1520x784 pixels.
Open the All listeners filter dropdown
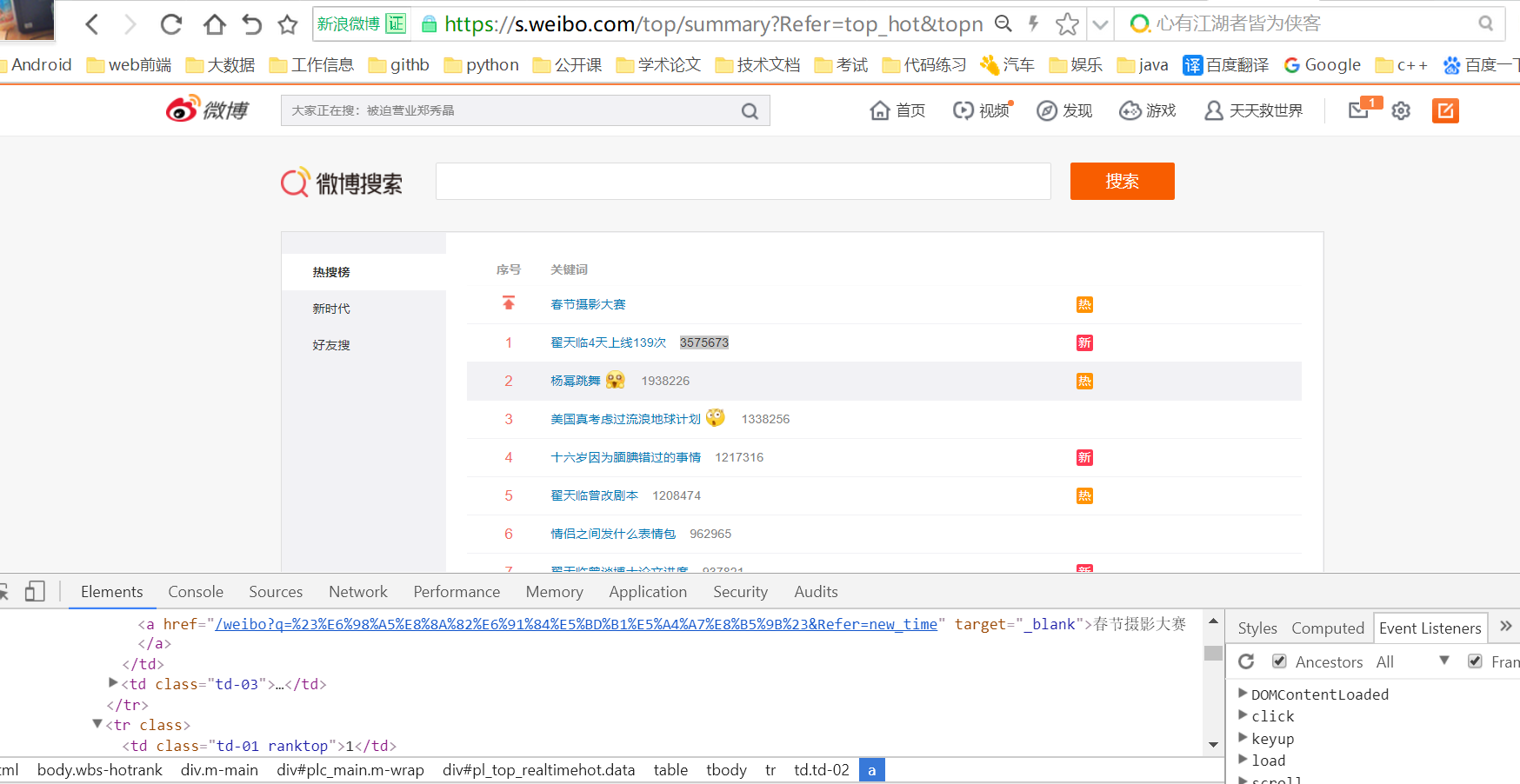pos(1413,661)
